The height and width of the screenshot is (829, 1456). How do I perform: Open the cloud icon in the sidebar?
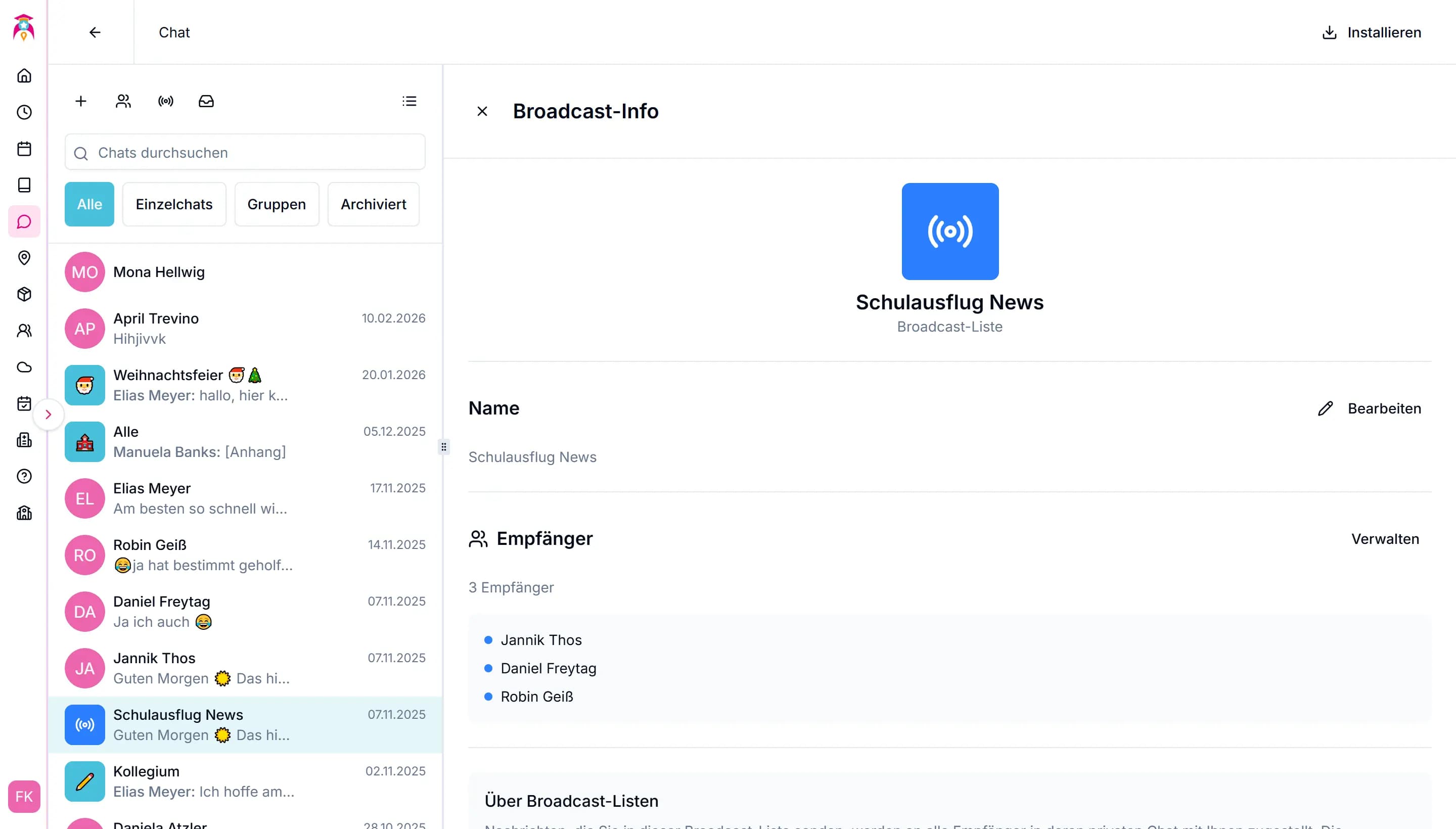[24, 367]
